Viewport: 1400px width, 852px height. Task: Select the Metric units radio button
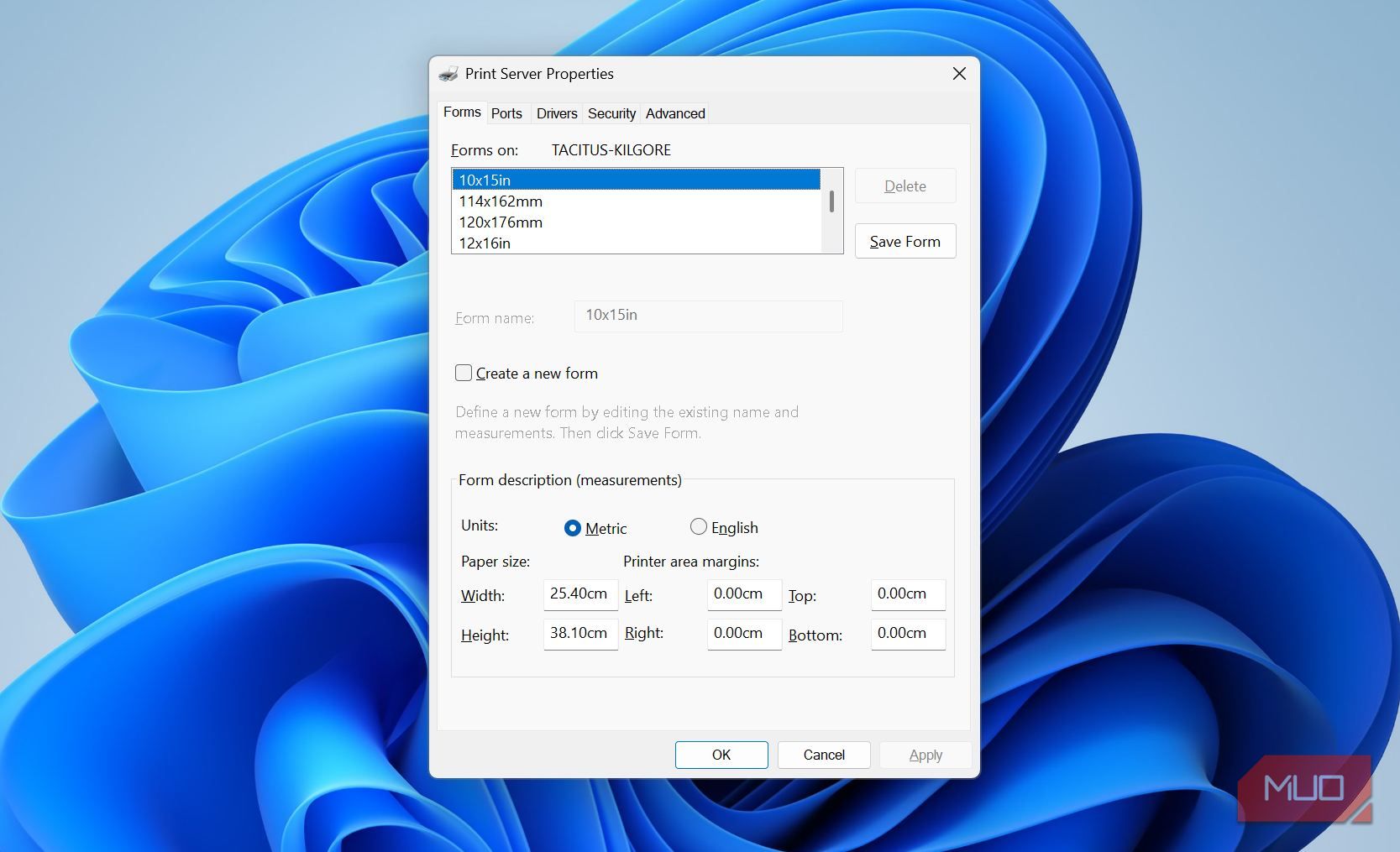[x=573, y=528]
